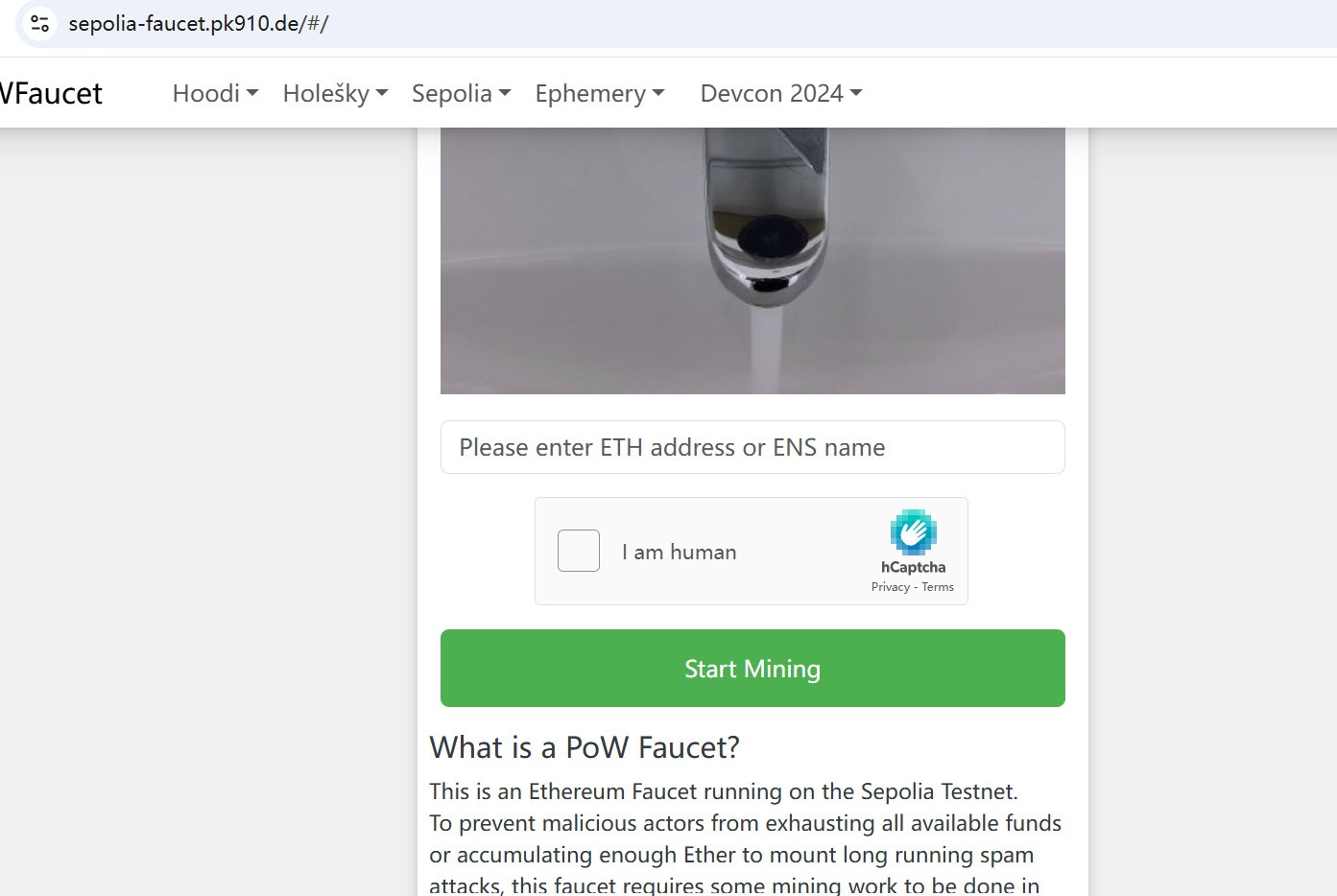The width and height of the screenshot is (1337, 896).
Task: Click the site info icon in address bar
Action: pos(39,23)
